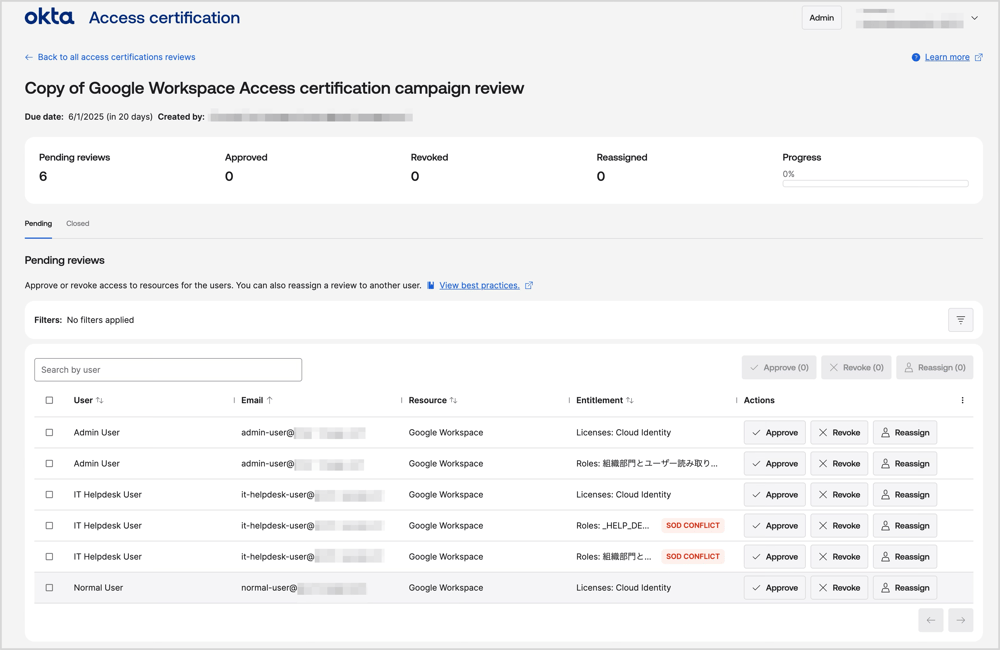Reassign Admin User Licenses: Cloud Identity
Image resolution: width=1000 pixels, height=650 pixels.
coord(904,432)
